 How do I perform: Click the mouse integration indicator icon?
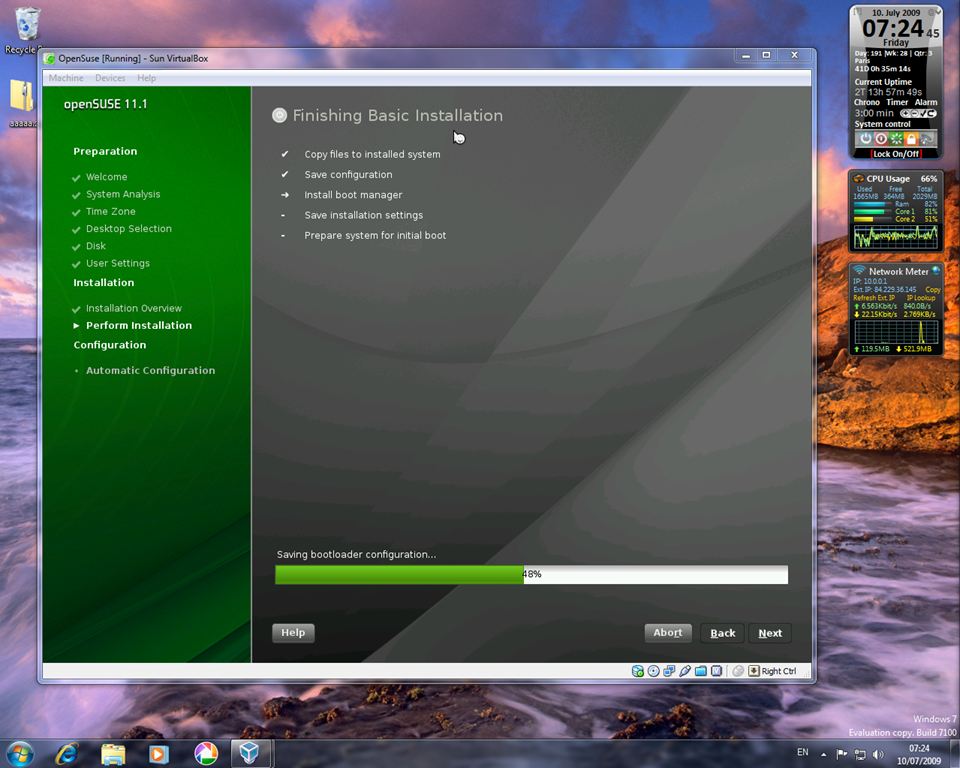point(738,671)
